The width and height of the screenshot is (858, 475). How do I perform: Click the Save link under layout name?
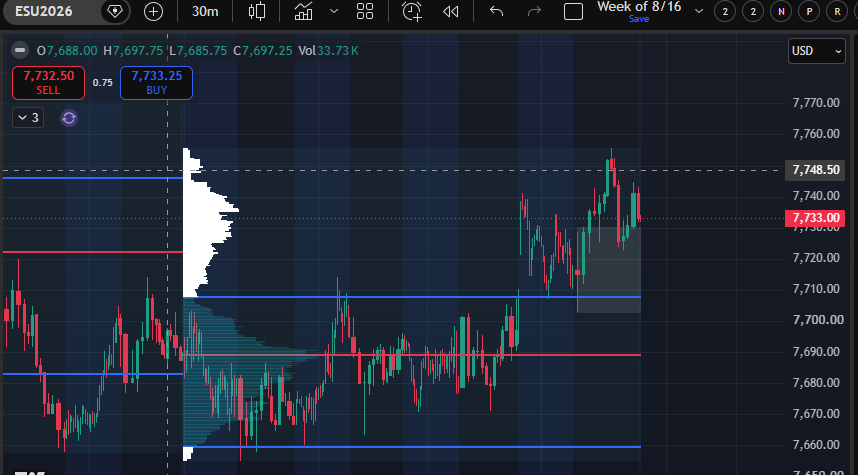(x=639, y=19)
